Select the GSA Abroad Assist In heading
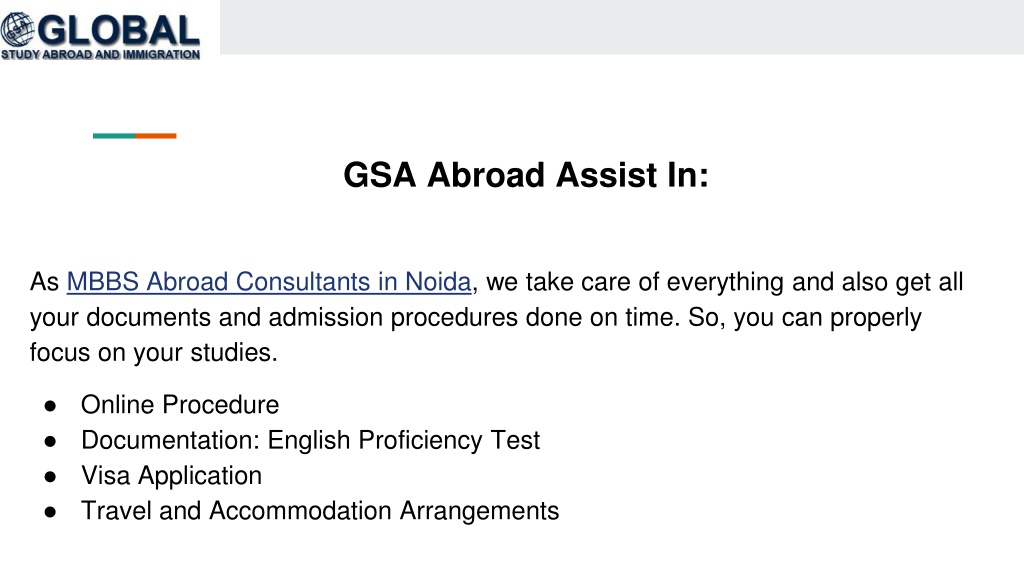This screenshot has height=576, width=1024. click(526, 175)
